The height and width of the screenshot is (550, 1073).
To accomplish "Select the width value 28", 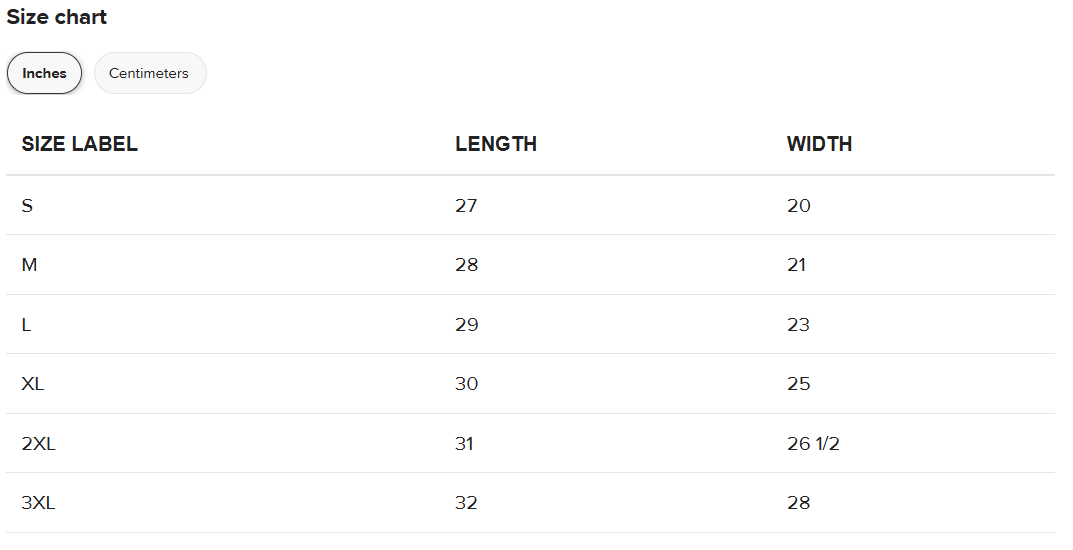I will point(798,503).
